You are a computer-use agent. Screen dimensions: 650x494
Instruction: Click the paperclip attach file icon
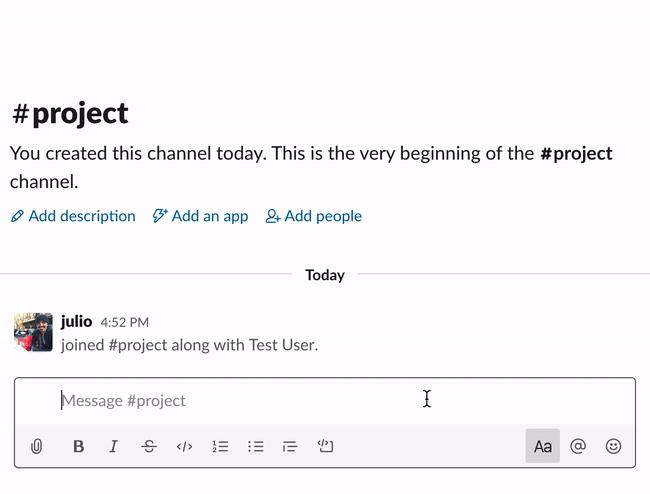click(x=36, y=447)
